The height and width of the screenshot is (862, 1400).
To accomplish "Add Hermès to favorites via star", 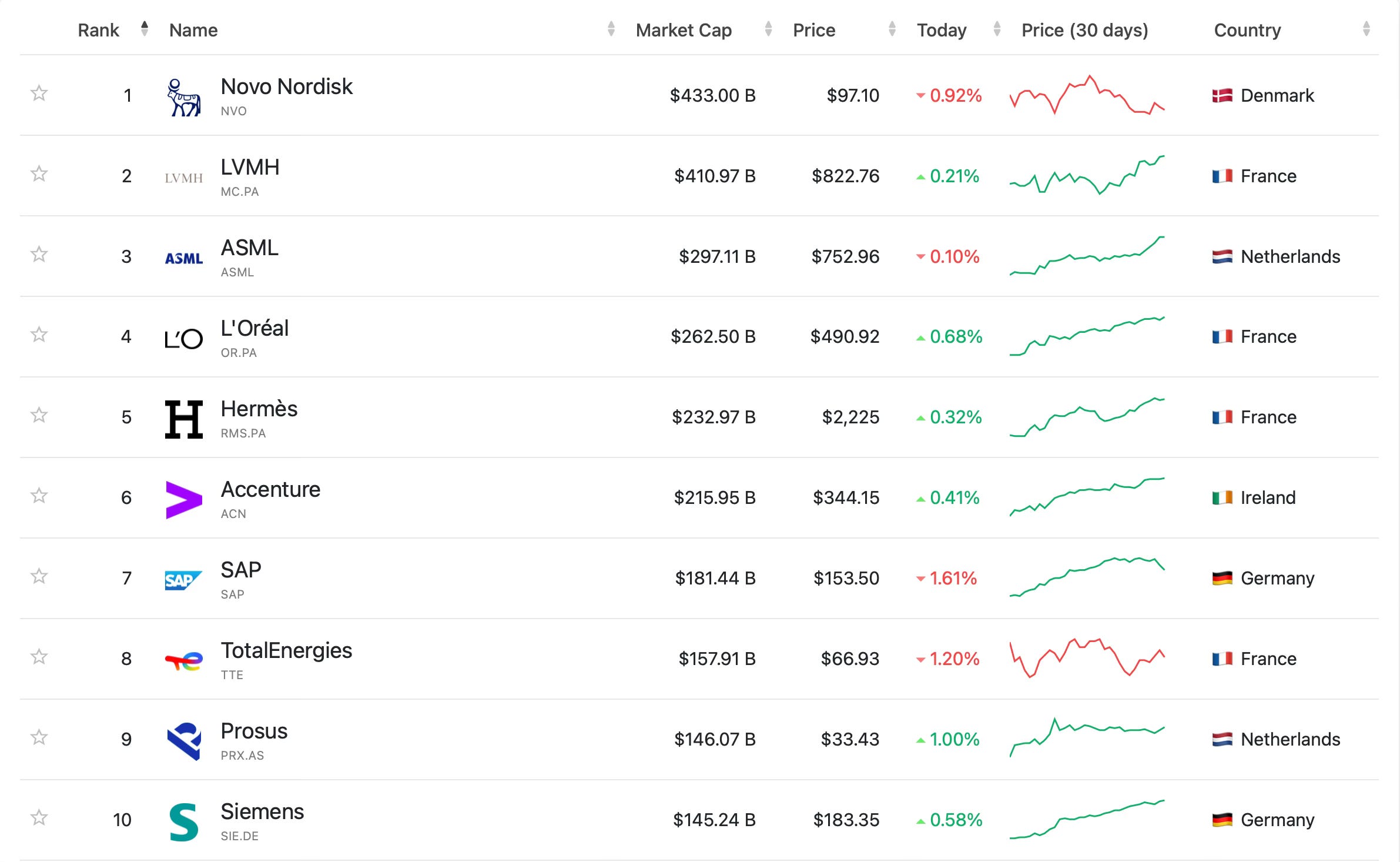I will (39, 415).
